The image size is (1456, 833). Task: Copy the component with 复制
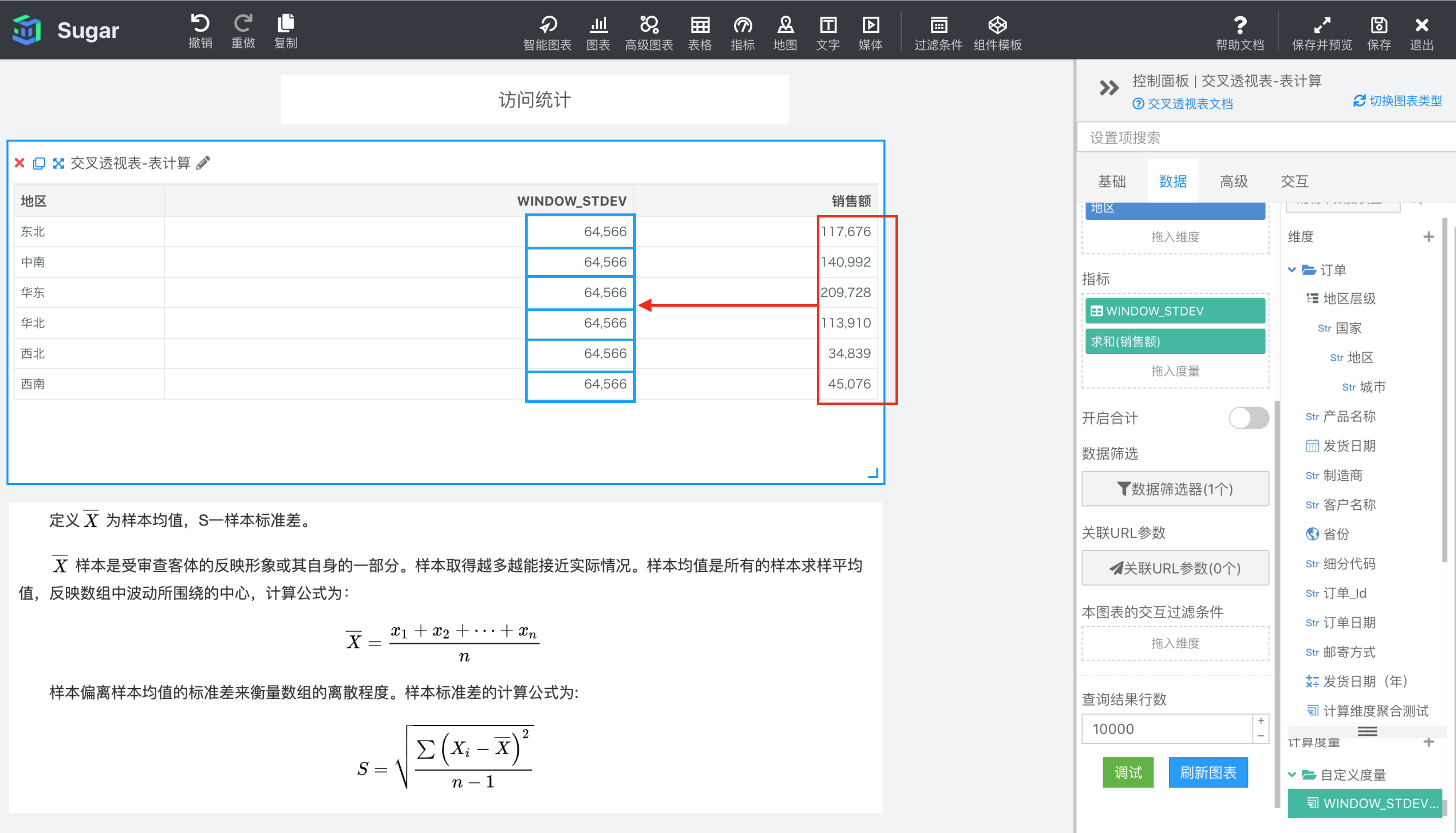pos(285,31)
